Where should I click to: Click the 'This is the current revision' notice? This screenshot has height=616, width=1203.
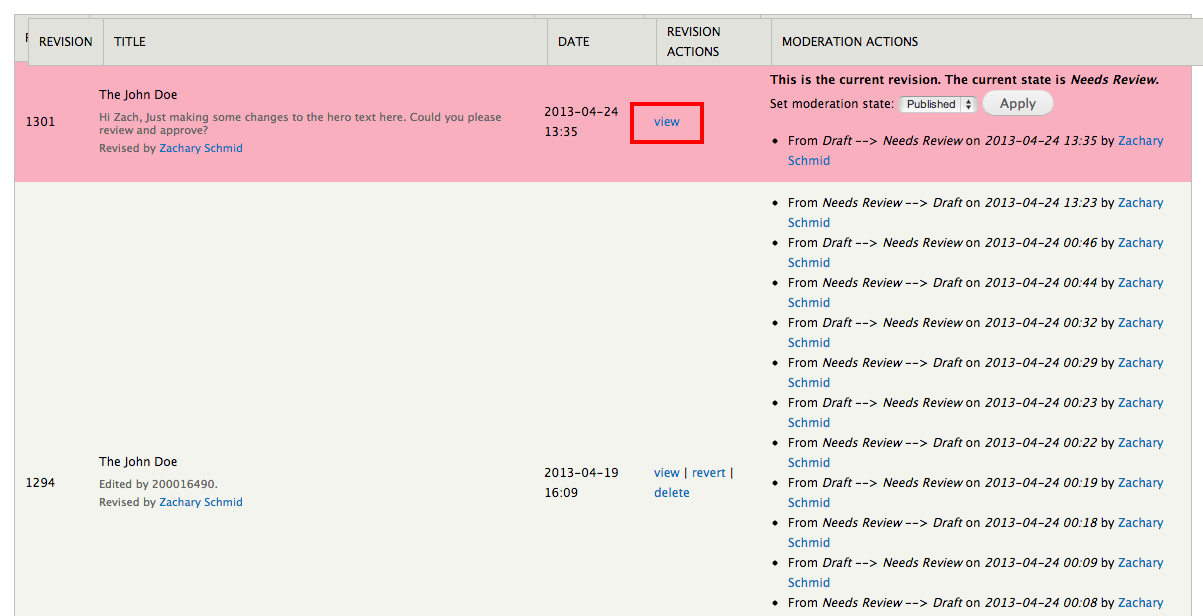point(964,80)
